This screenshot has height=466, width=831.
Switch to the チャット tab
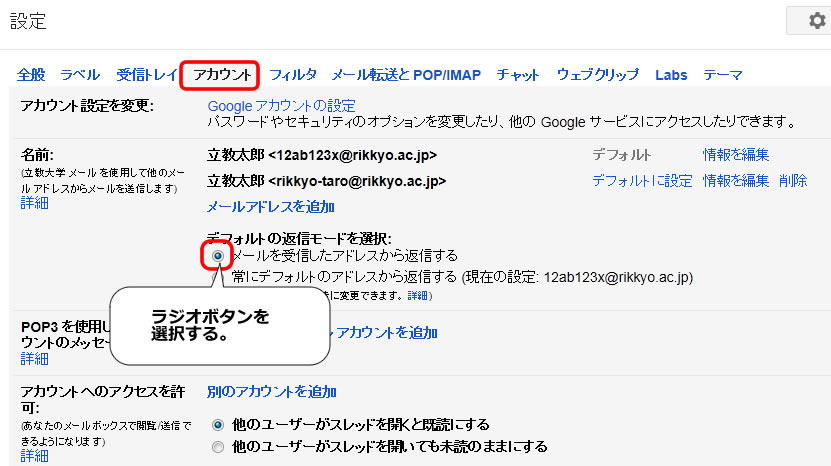[518, 75]
